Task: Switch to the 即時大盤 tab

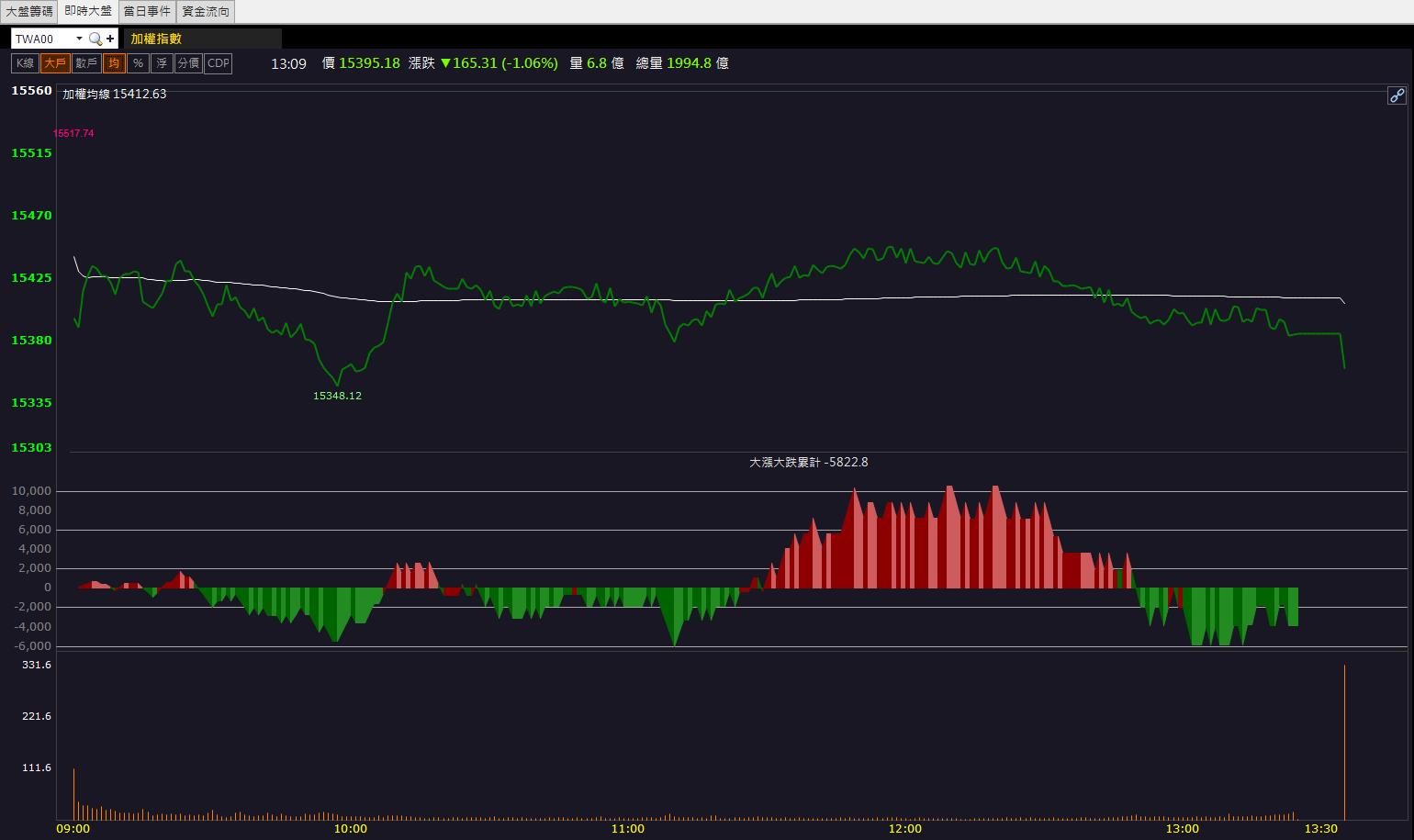Action: tap(88, 12)
